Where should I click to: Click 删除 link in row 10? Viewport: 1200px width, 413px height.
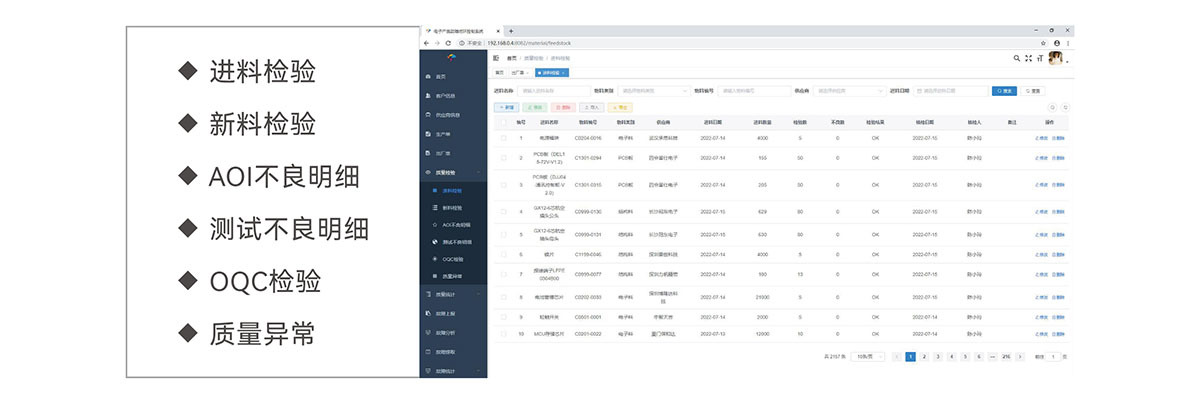click(x=1058, y=333)
